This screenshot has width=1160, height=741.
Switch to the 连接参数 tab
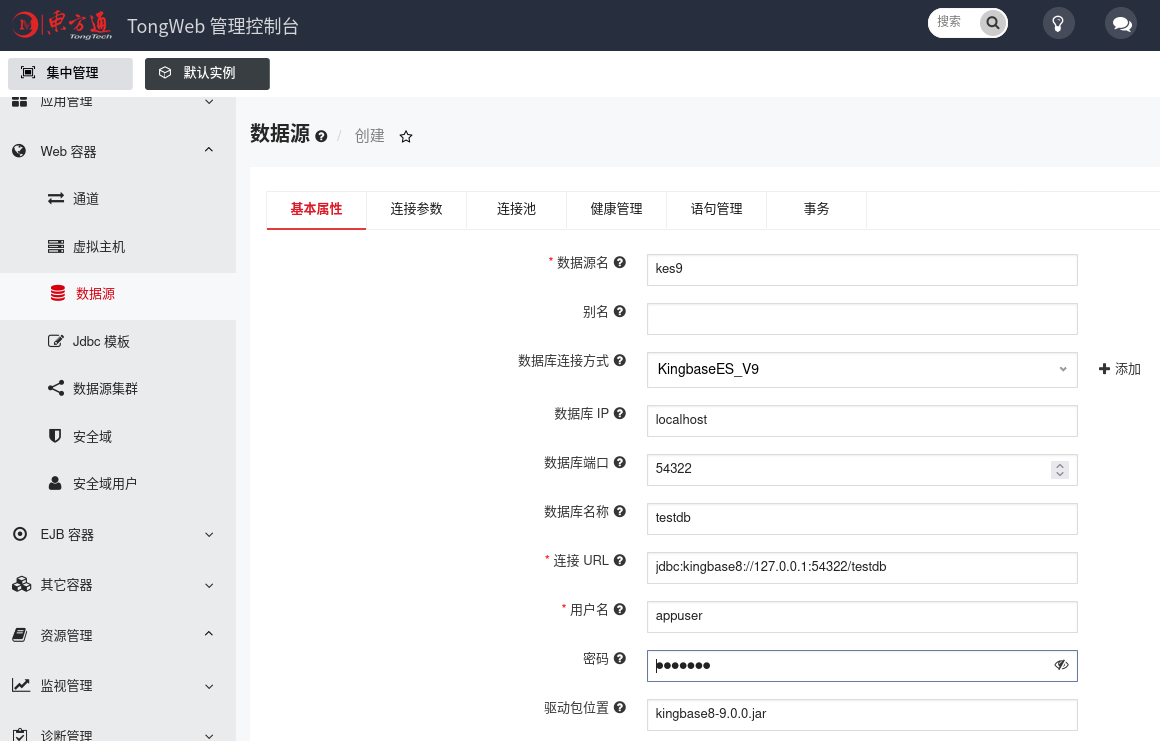pyautogui.click(x=417, y=209)
